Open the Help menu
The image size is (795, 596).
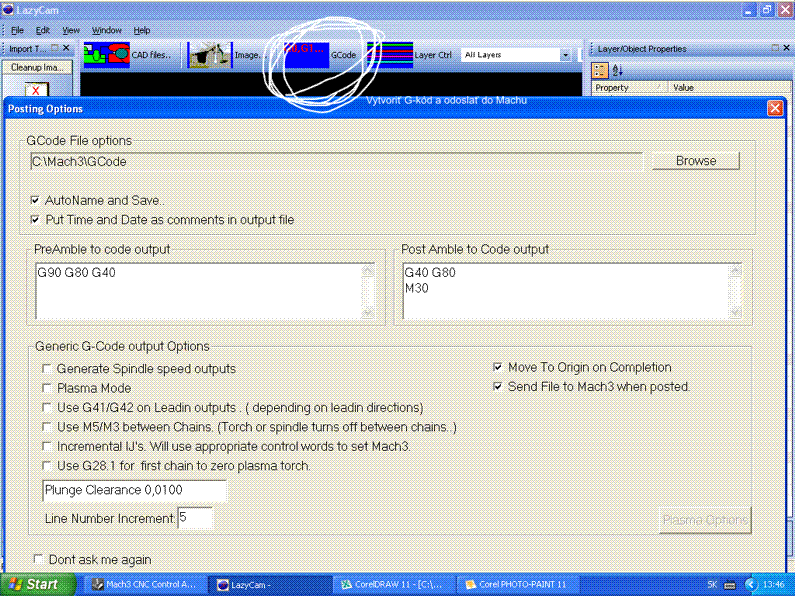(x=142, y=30)
